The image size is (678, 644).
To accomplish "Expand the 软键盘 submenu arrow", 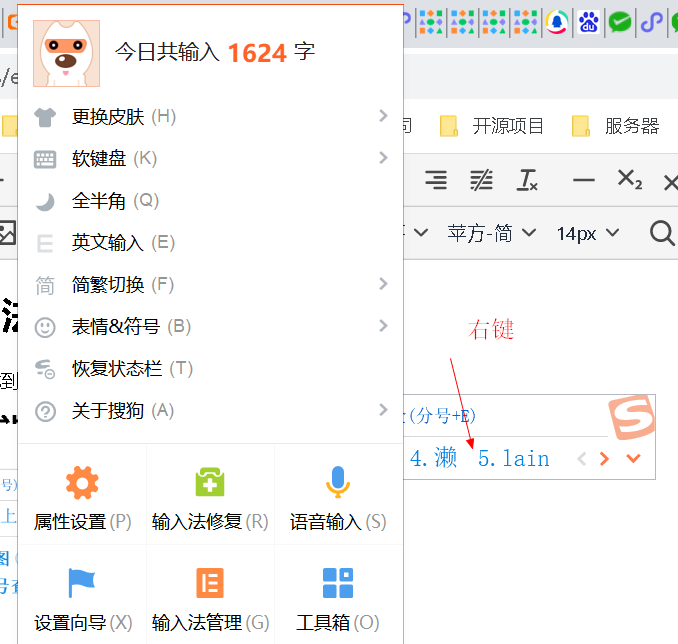I will click(383, 157).
